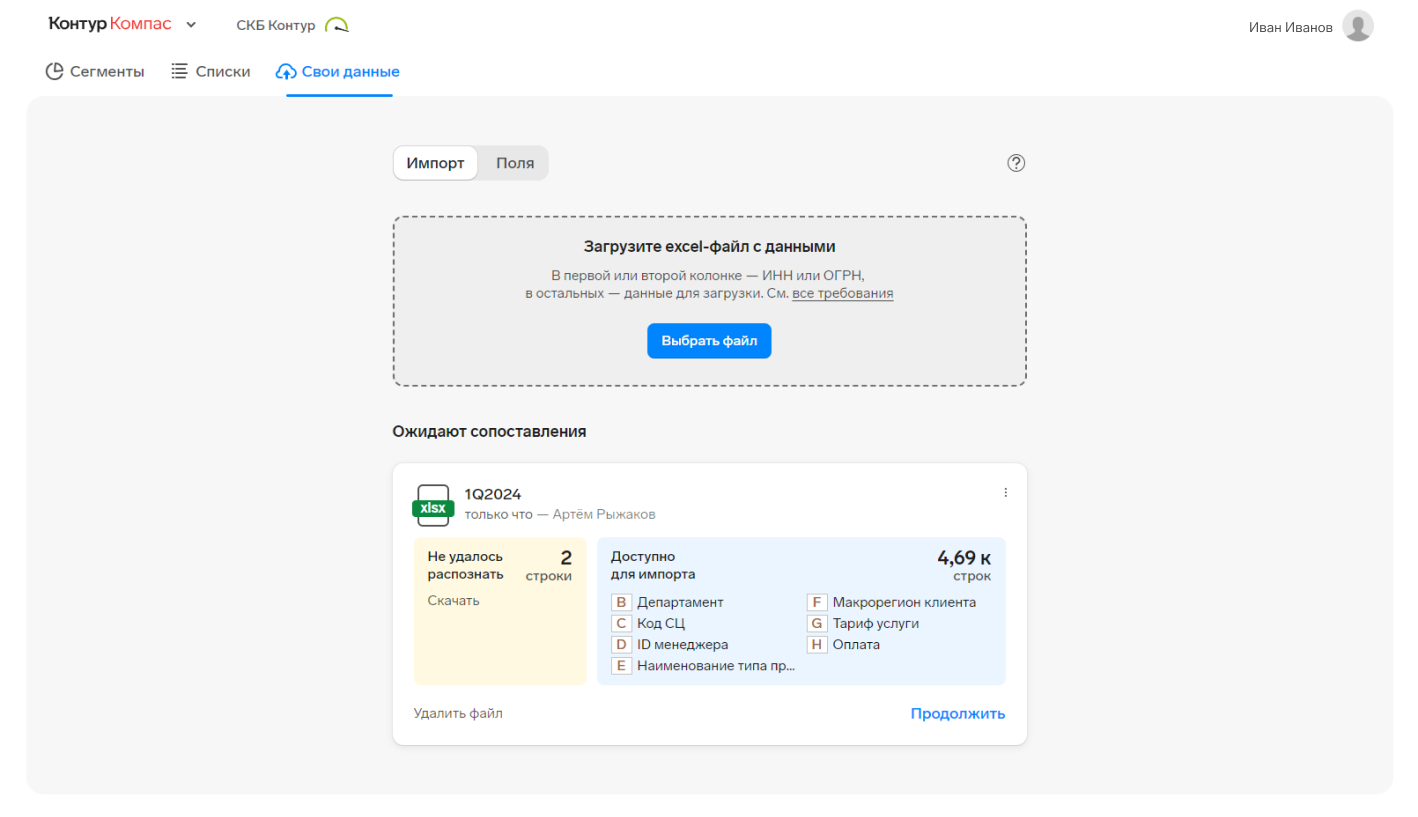This screenshot has width=1418, height=817.
Task: Click the xlsx file icon for 1Q2024
Action: point(433,505)
